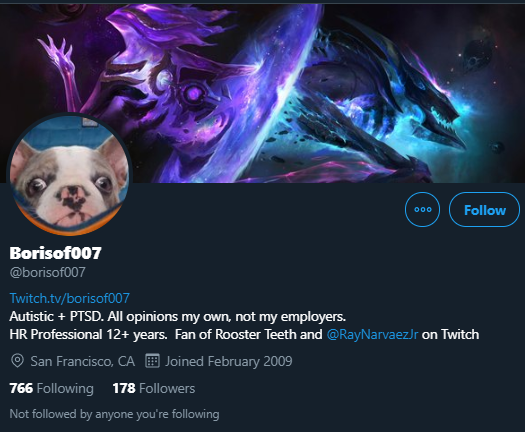Click the Follow button
Image resolution: width=525 pixels, height=432 pixels.
point(484,210)
